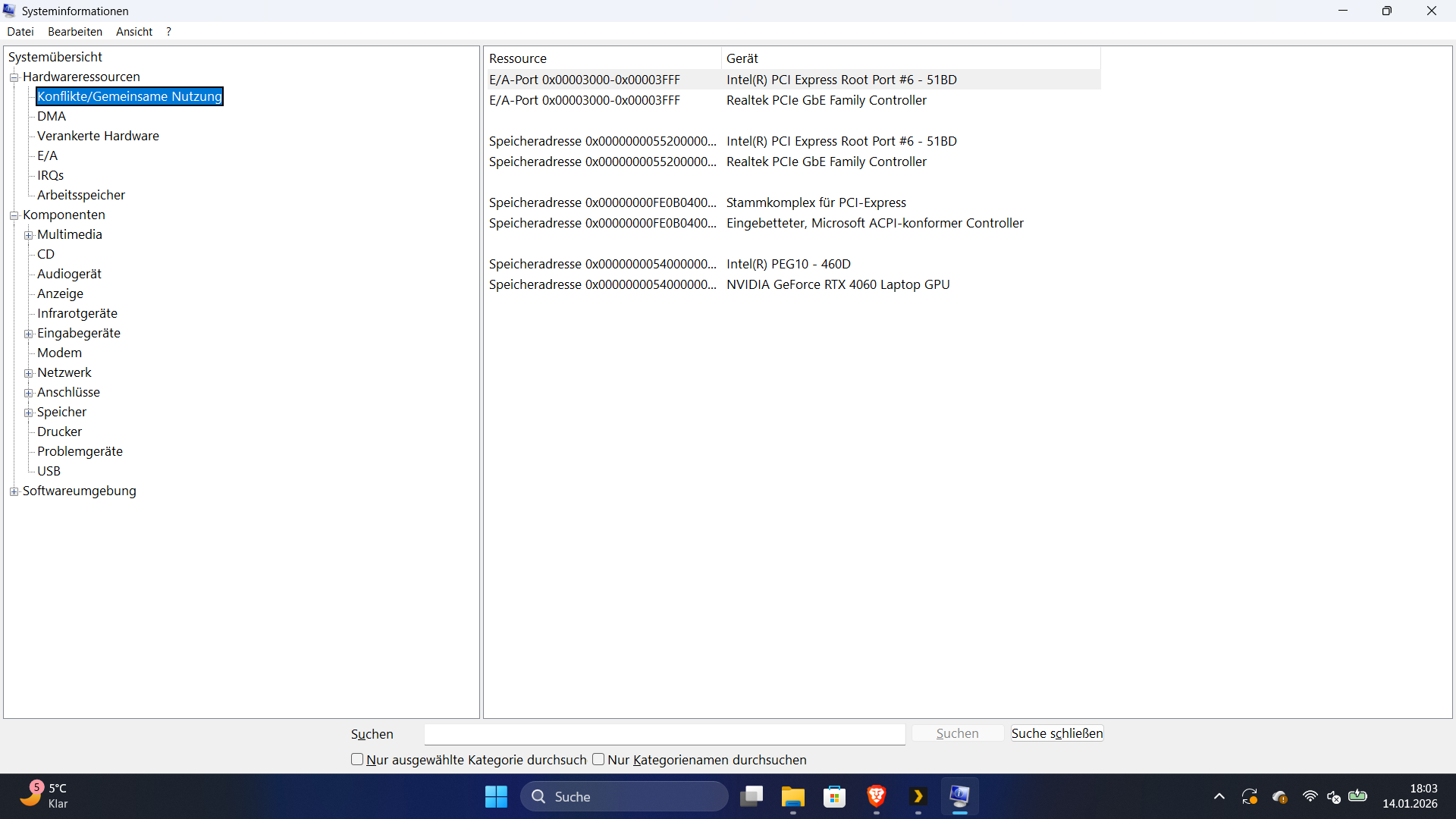This screenshot has height=819, width=1456.
Task: Click 'Suche schließen' to close search
Action: pyautogui.click(x=1056, y=733)
